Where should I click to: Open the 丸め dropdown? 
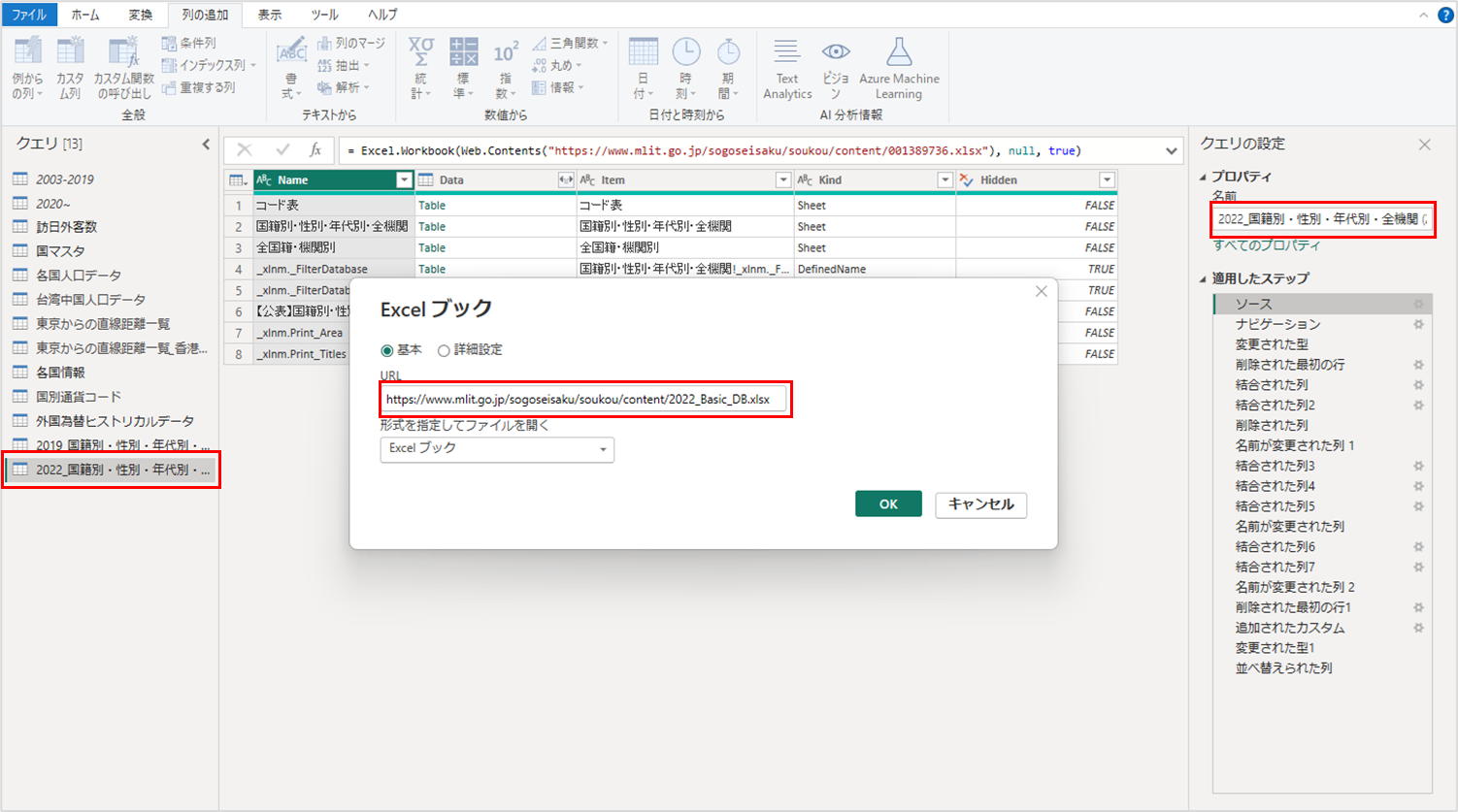point(557,65)
